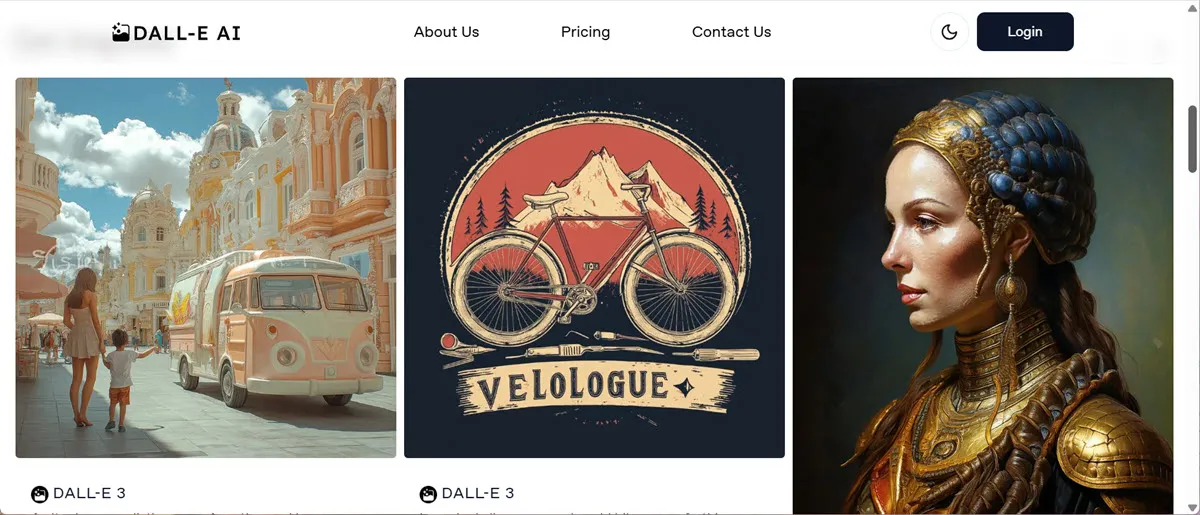
Task: Click the DALL-E 3 icon under Velologue image
Action: tap(428, 493)
